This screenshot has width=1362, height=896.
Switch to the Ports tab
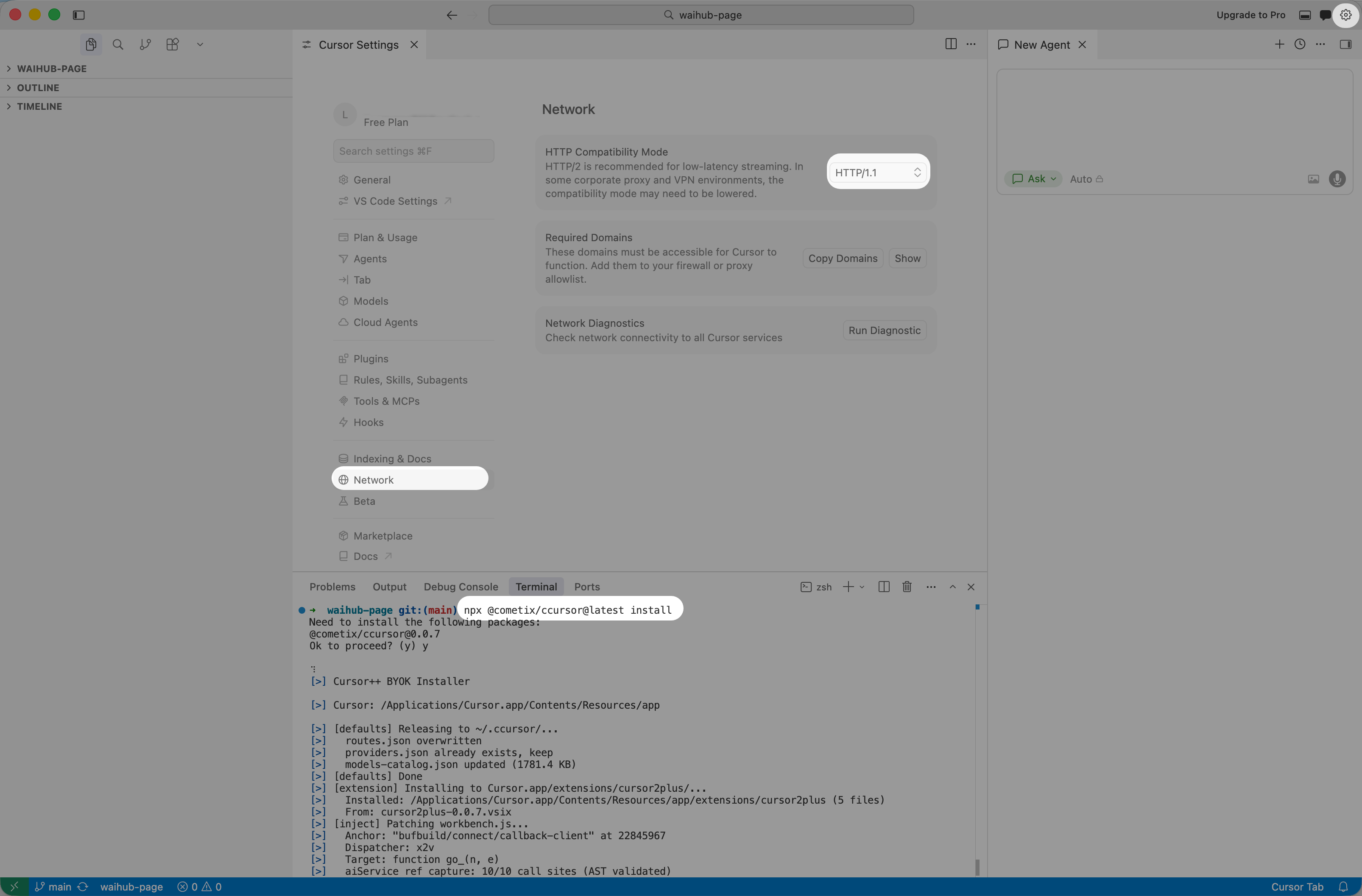pyautogui.click(x=586, y=587)
